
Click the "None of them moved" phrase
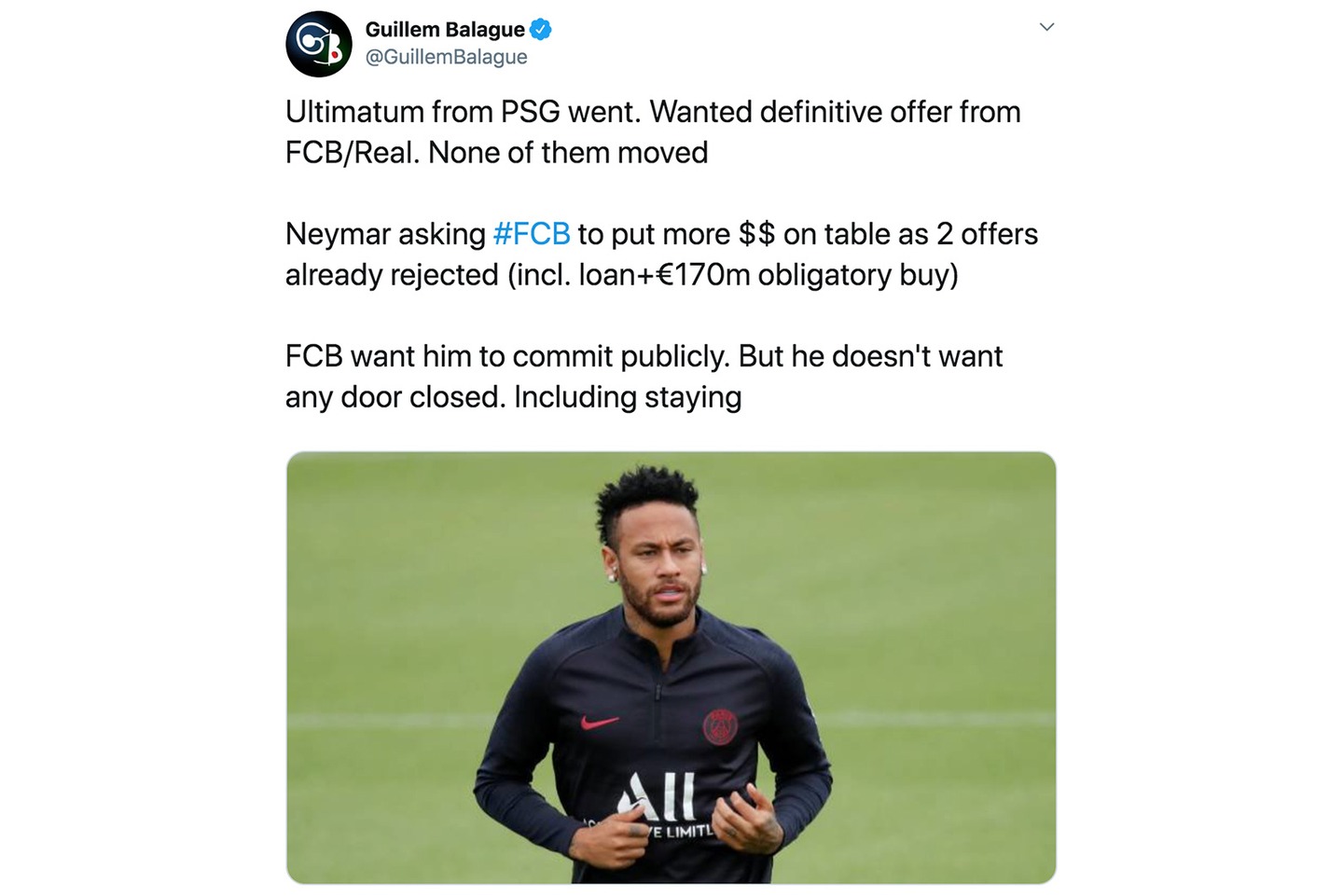coord(568,153)
